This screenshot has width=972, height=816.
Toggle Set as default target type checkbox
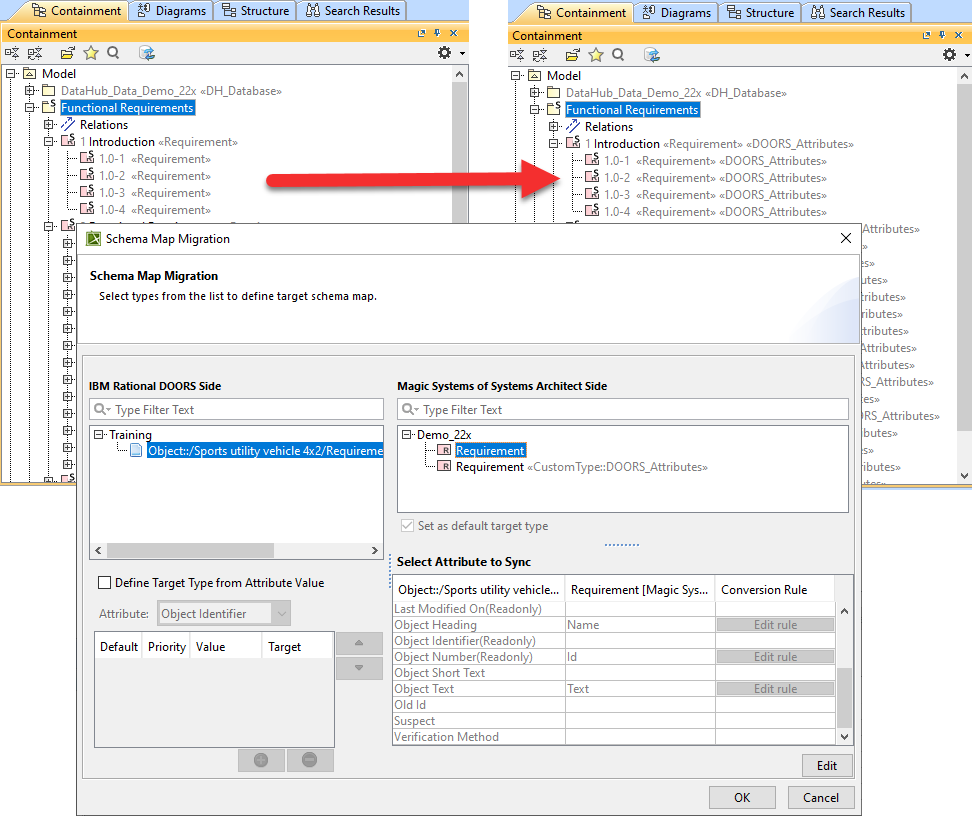click(x=407, y=526)
